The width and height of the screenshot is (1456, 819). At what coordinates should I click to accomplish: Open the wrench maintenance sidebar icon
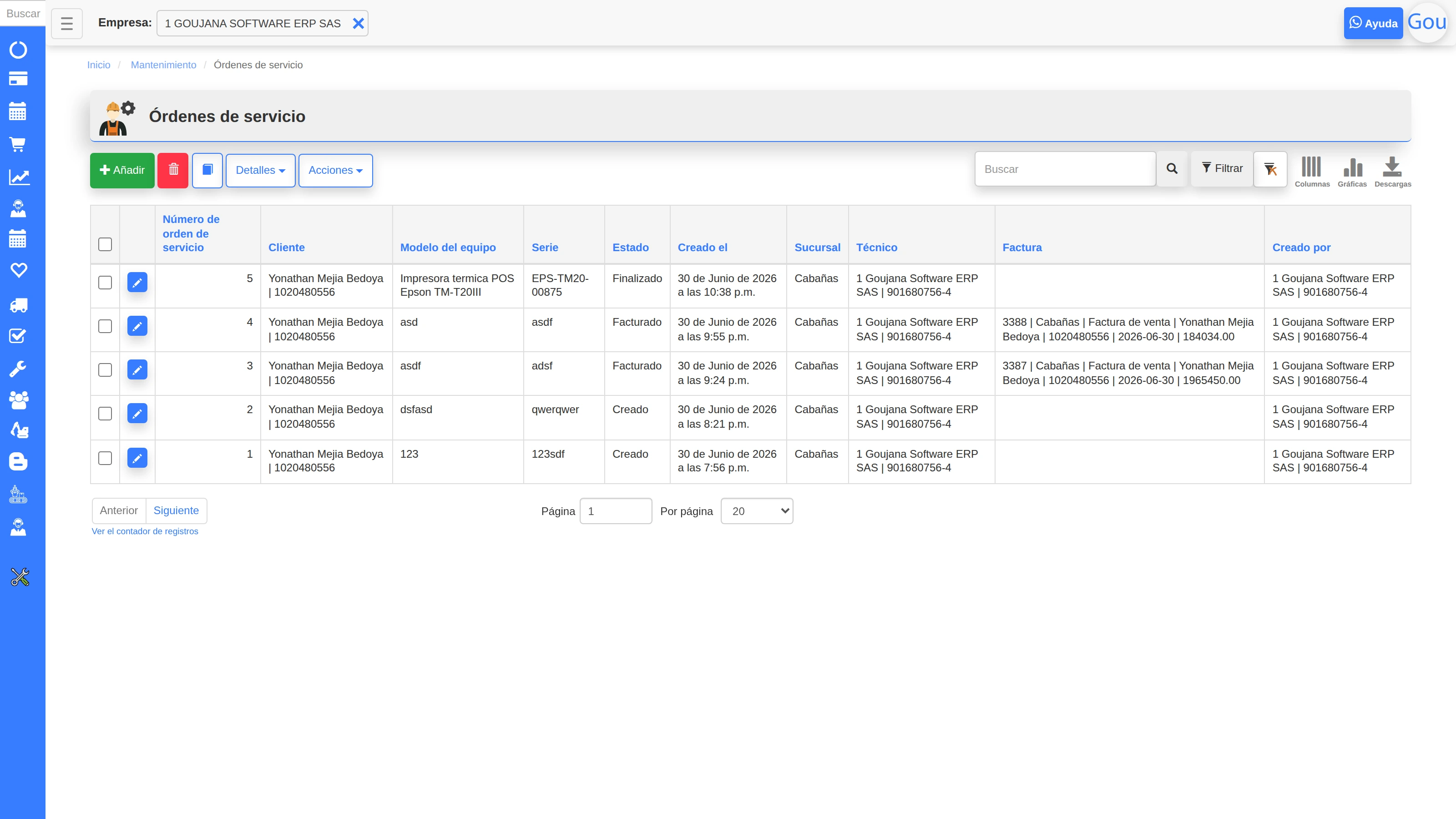(x=18, y=369)
